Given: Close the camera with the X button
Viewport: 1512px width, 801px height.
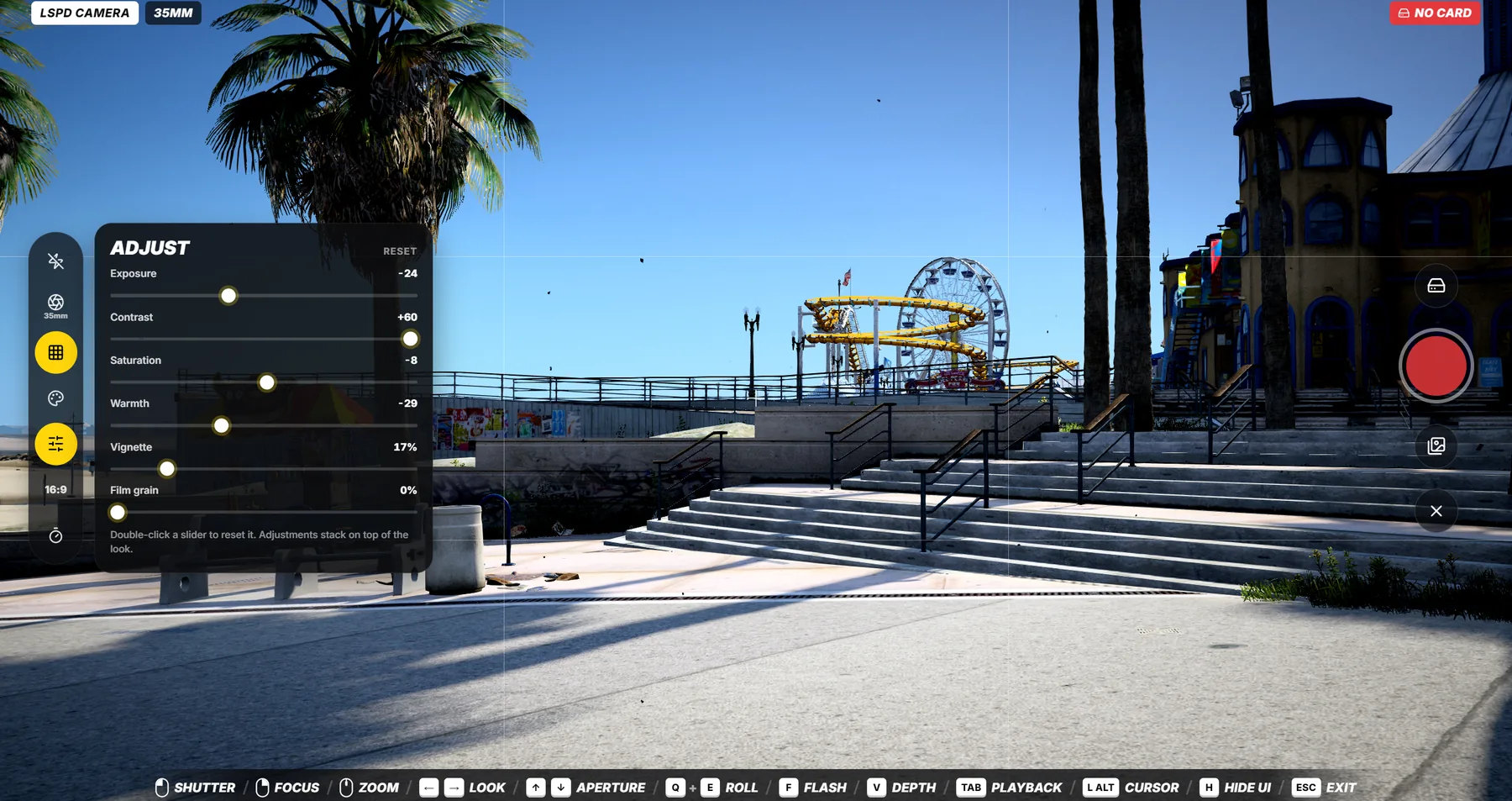Looking at the screenshot, I should [x=1436, y=511].
